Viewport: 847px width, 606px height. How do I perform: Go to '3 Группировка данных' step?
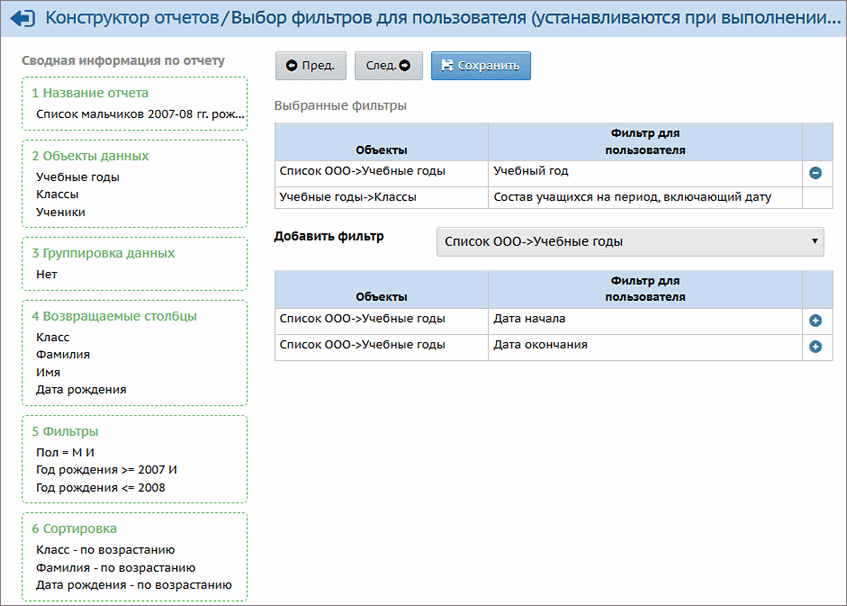(102, 253)
